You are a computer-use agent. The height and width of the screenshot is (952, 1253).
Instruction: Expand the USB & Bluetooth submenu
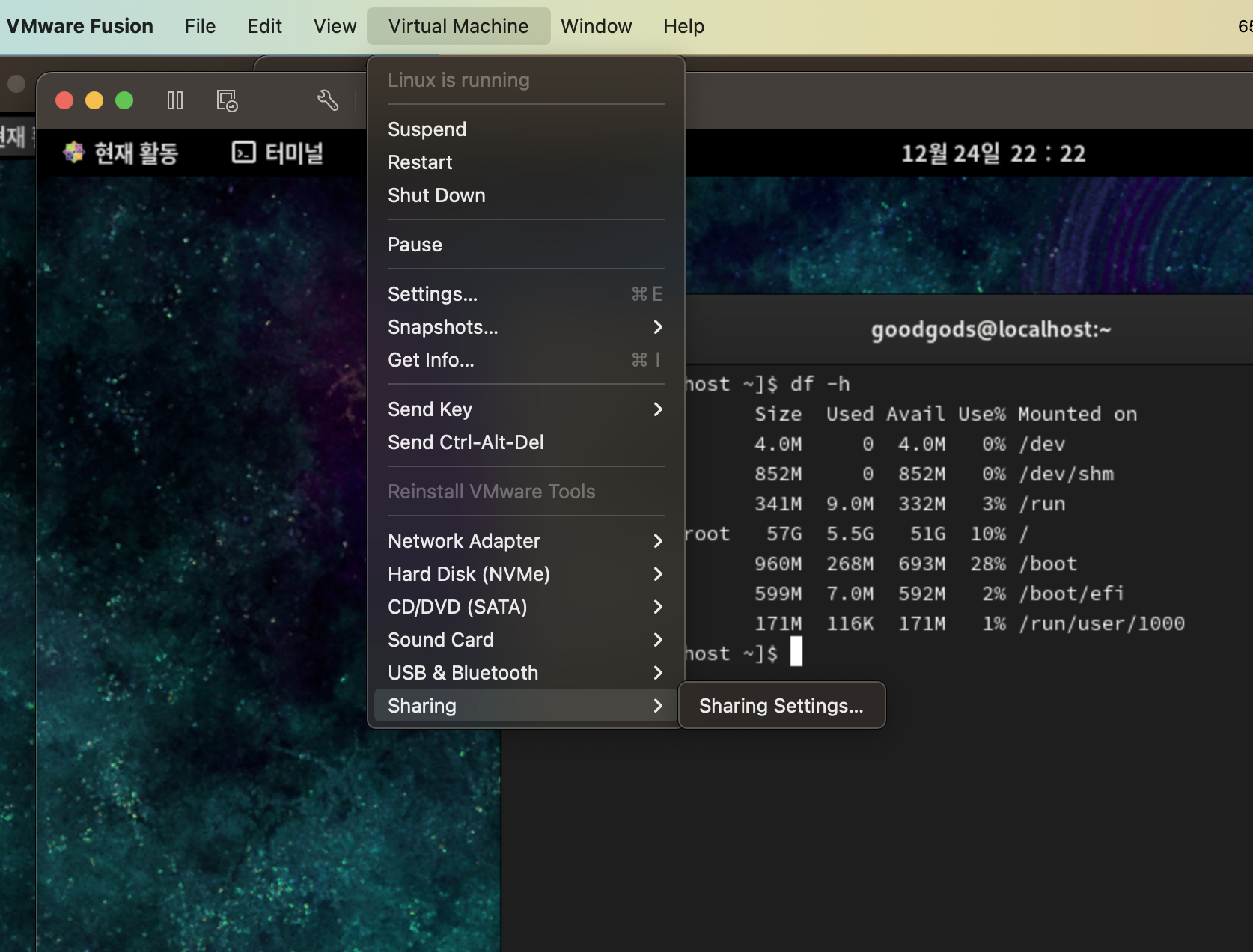(x=526, y=673)
